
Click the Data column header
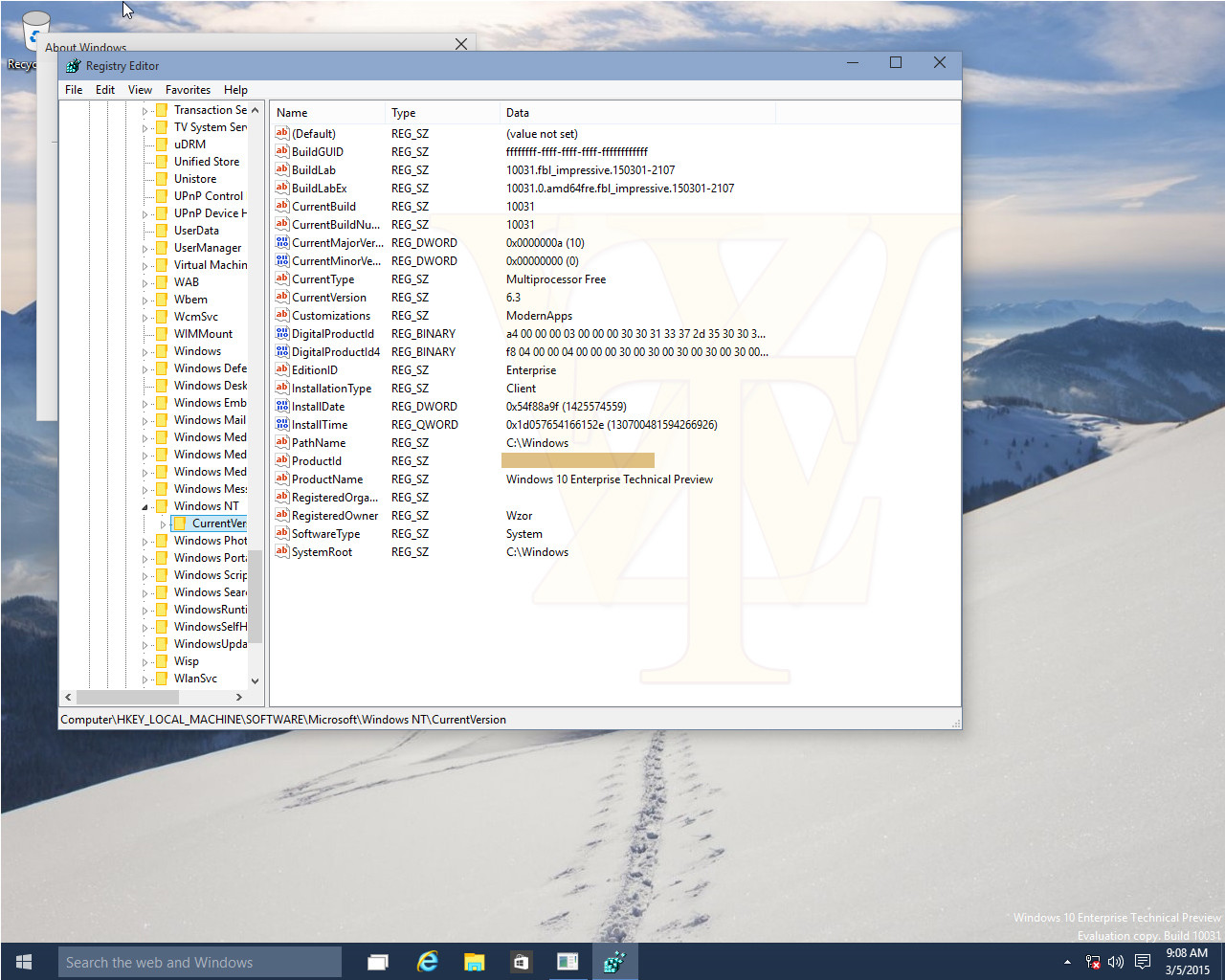pyautogui.click(x=637, y=112)
